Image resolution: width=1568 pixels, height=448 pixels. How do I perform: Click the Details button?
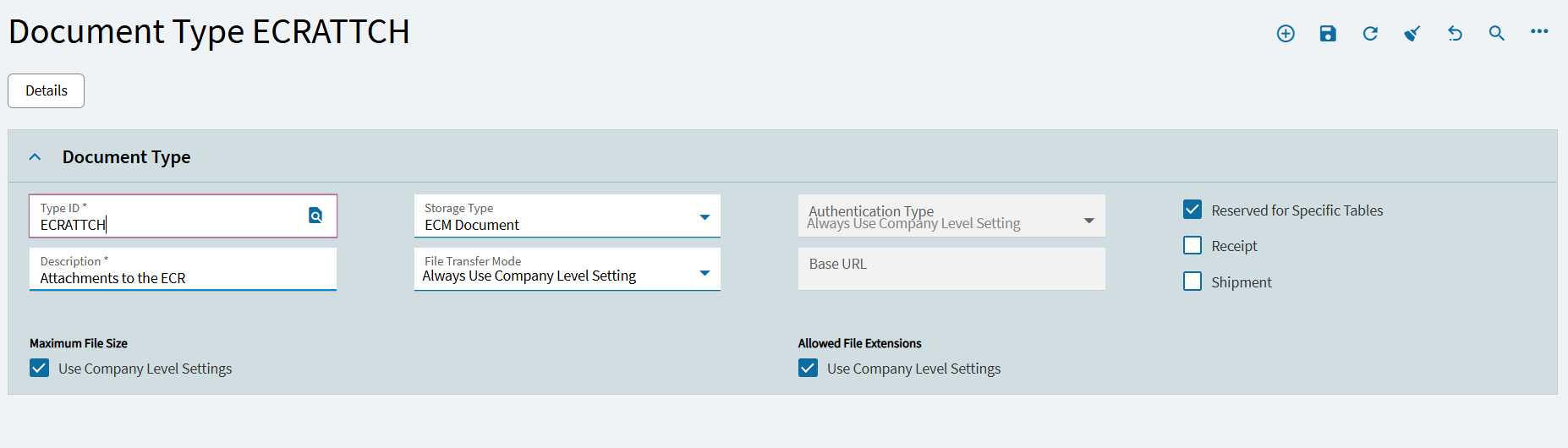point(47,91)
